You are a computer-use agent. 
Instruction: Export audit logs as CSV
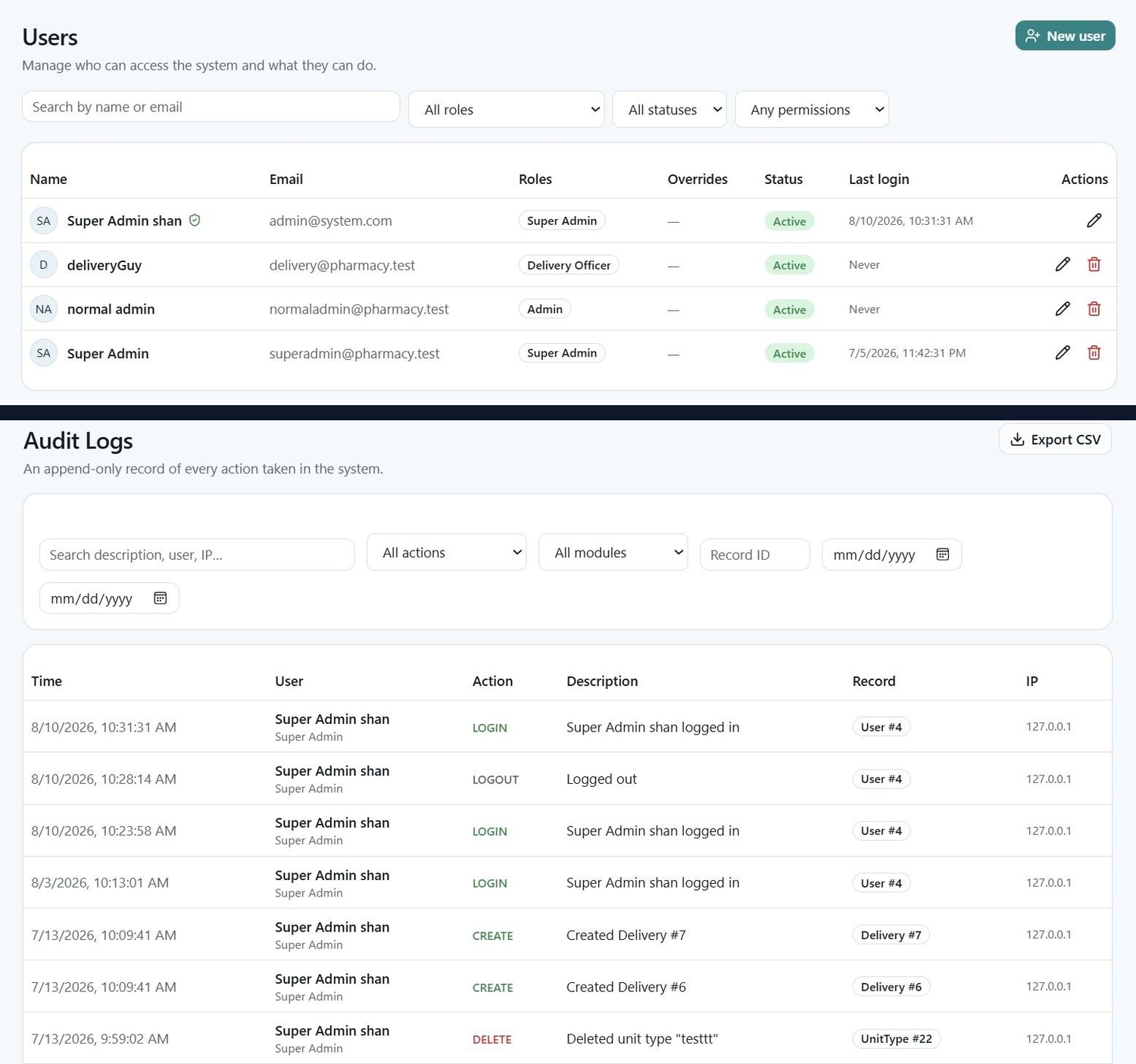click(1055, 439)
